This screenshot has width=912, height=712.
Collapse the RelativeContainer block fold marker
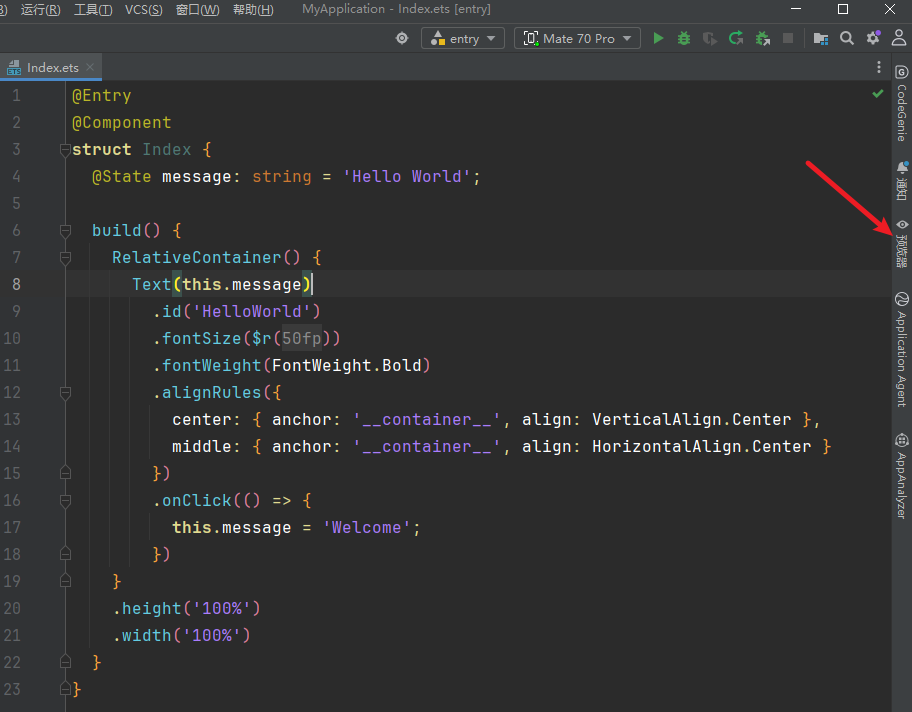65,258
